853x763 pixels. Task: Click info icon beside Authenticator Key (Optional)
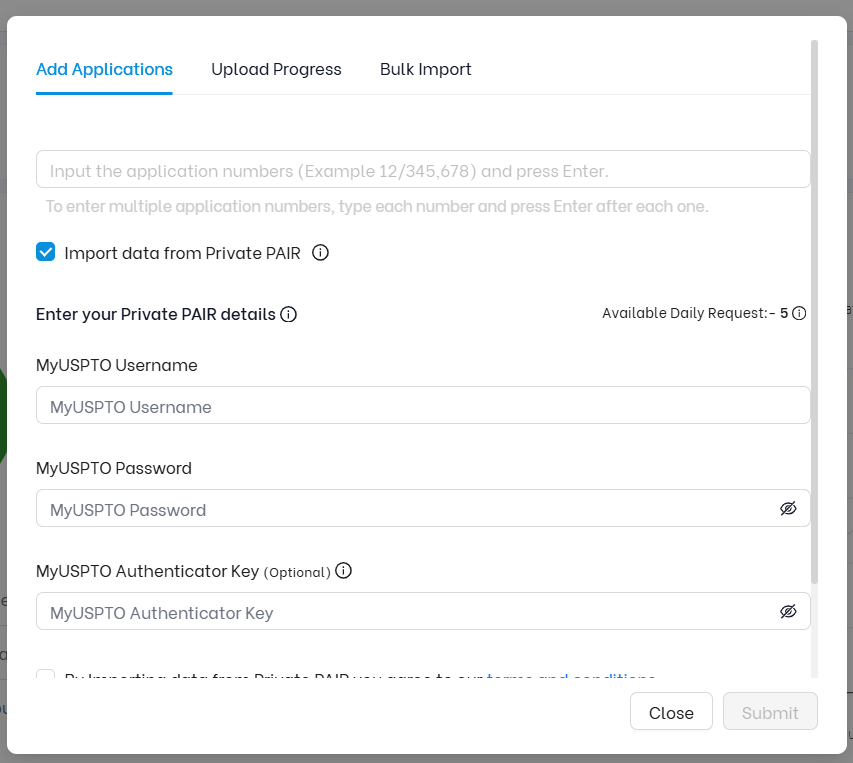pos(344,571)
